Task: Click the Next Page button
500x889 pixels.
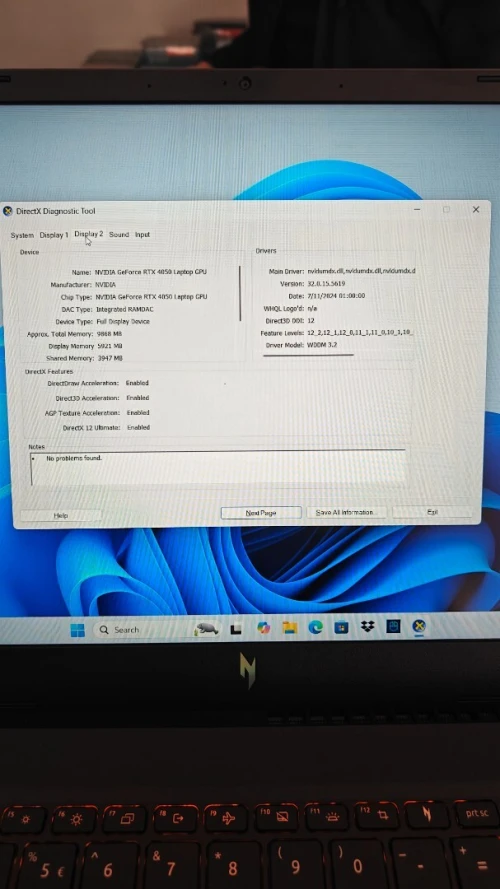Action: click(261, 513)
